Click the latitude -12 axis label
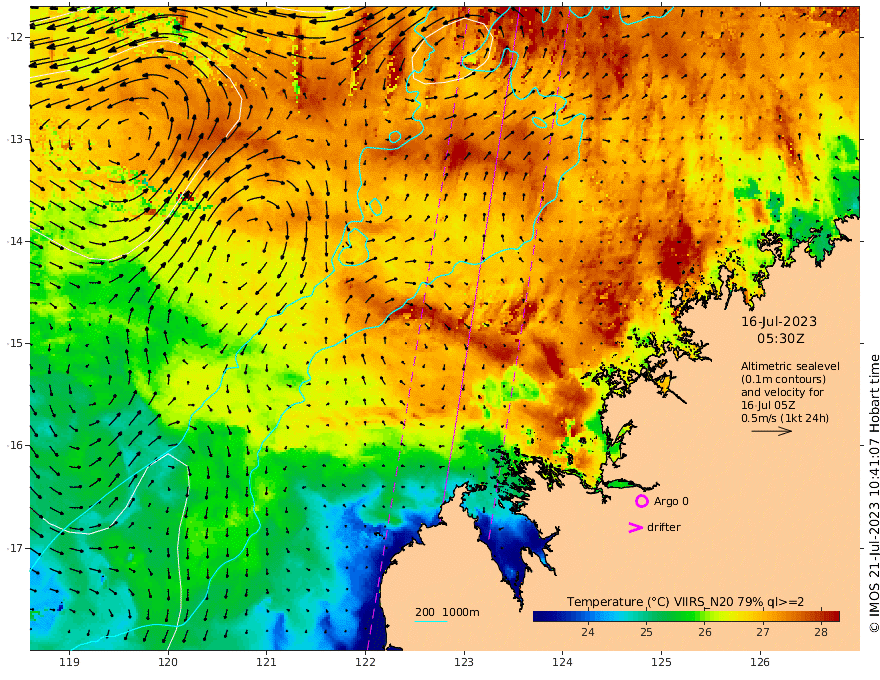The height and width of the screenshot is (680, 880). tap(15, 37)
